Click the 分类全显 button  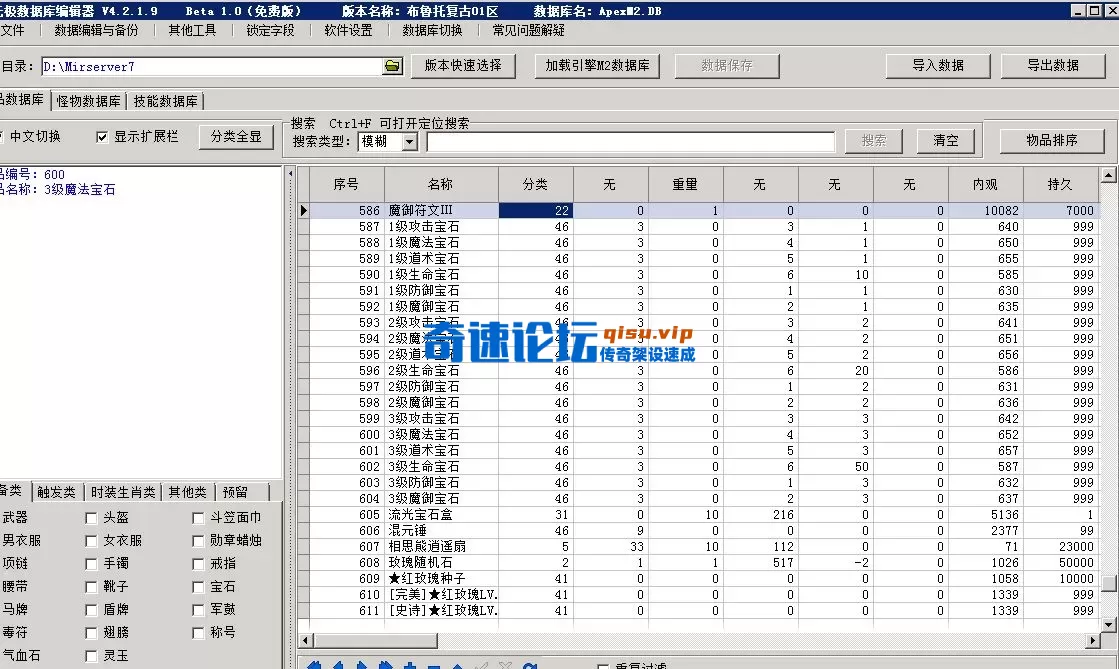click(236, 137)
